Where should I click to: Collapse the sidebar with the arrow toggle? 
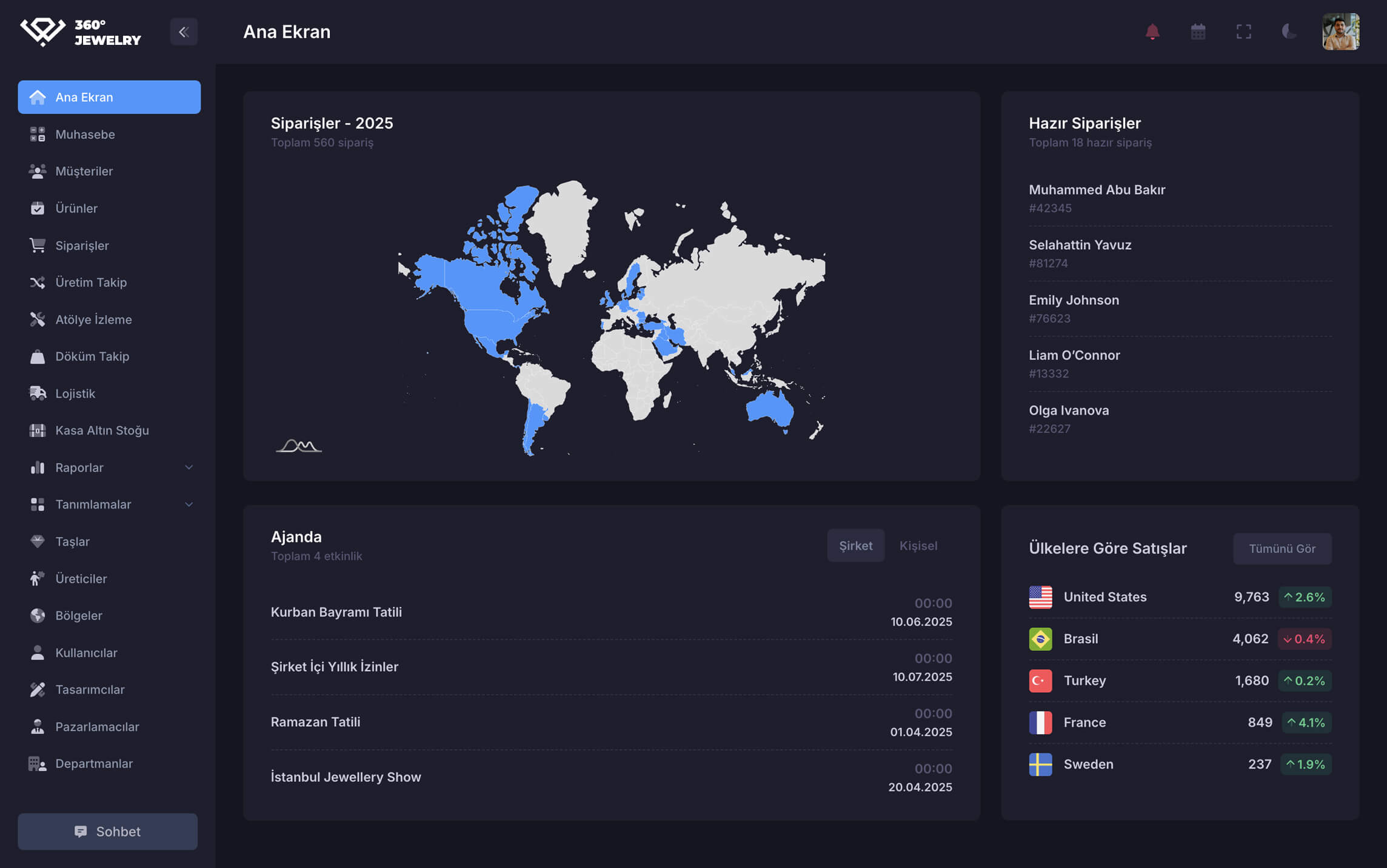coord(184,32)
